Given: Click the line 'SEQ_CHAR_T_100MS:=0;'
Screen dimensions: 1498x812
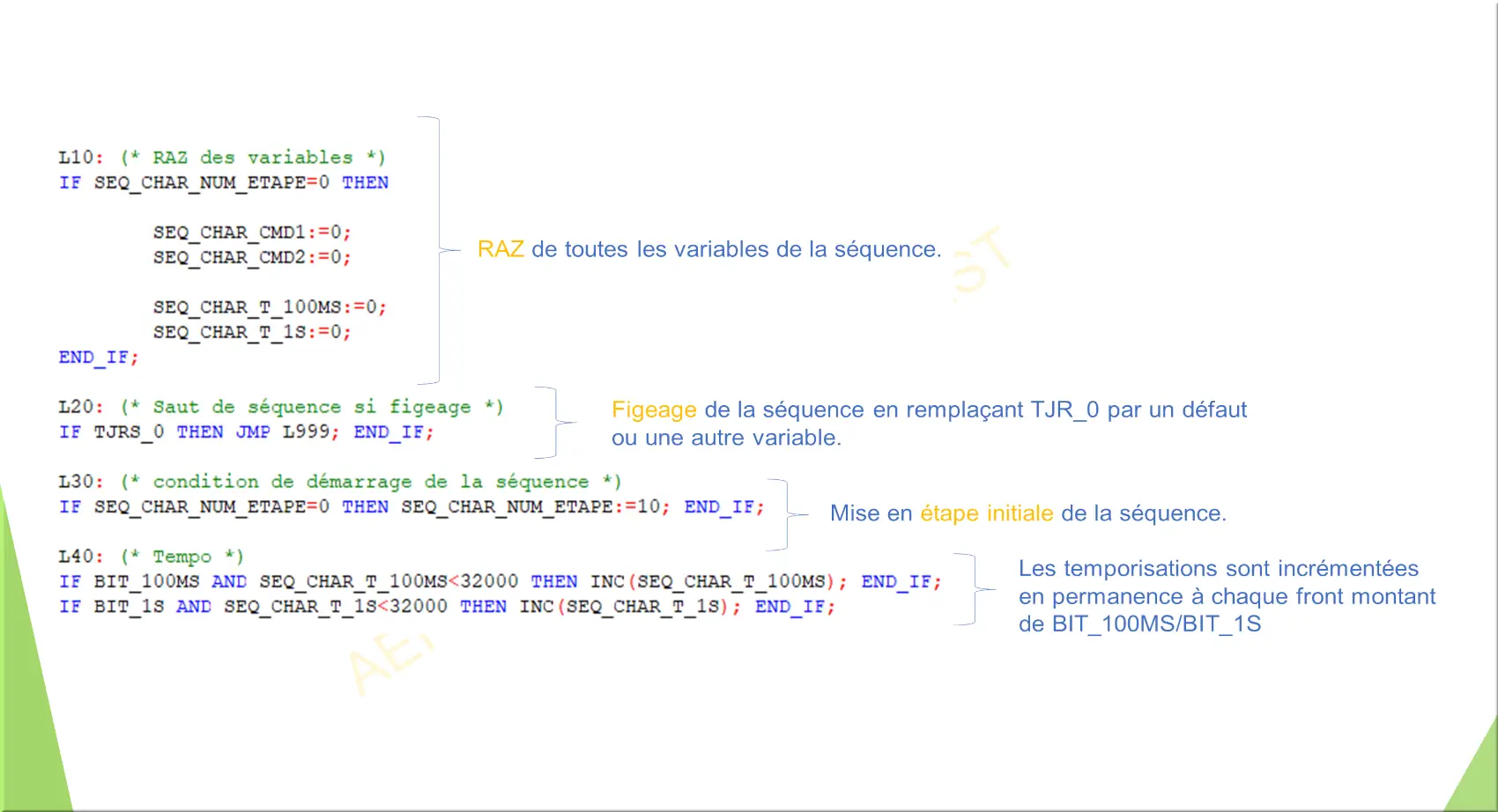Looking at the screenshot, I should 270,307.
